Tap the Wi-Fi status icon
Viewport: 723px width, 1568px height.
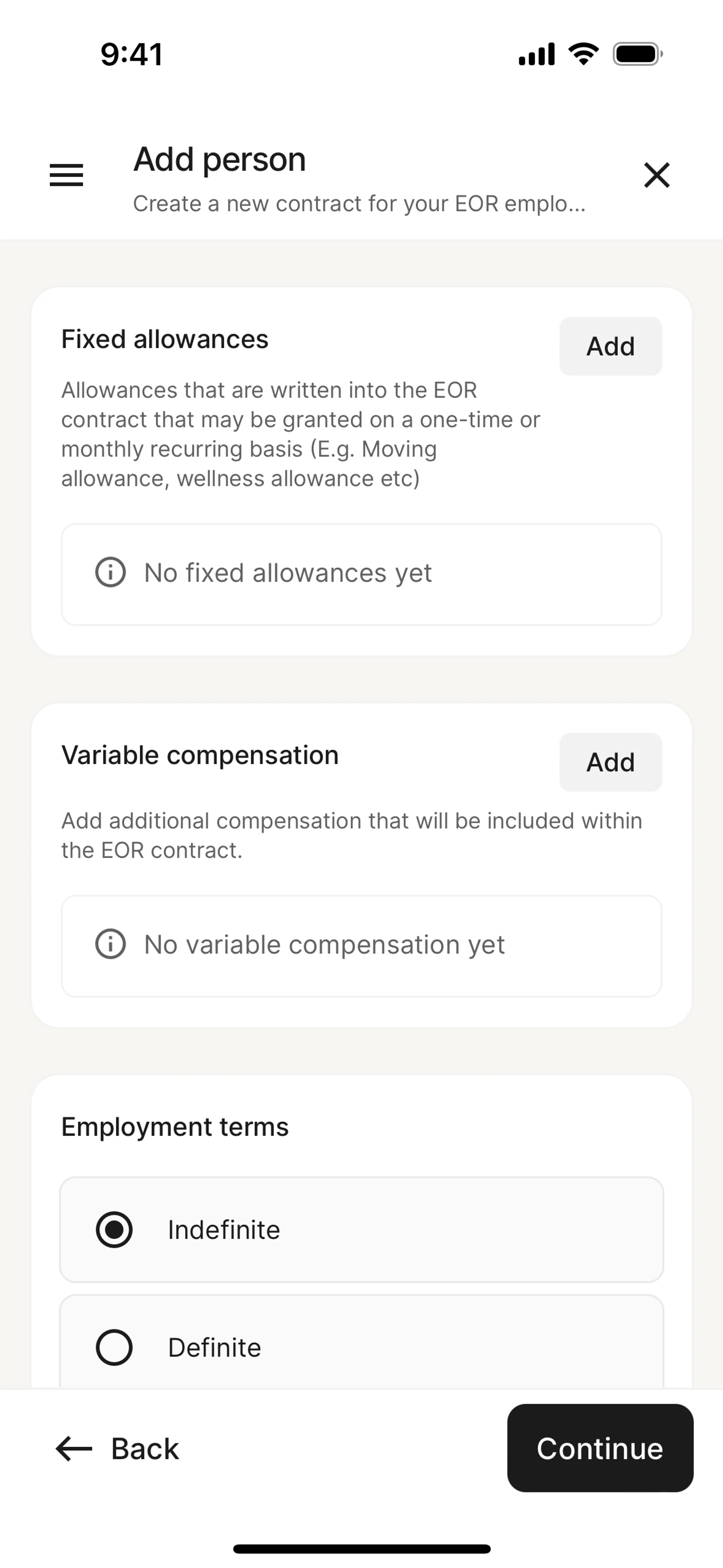(x=583, y=54)
